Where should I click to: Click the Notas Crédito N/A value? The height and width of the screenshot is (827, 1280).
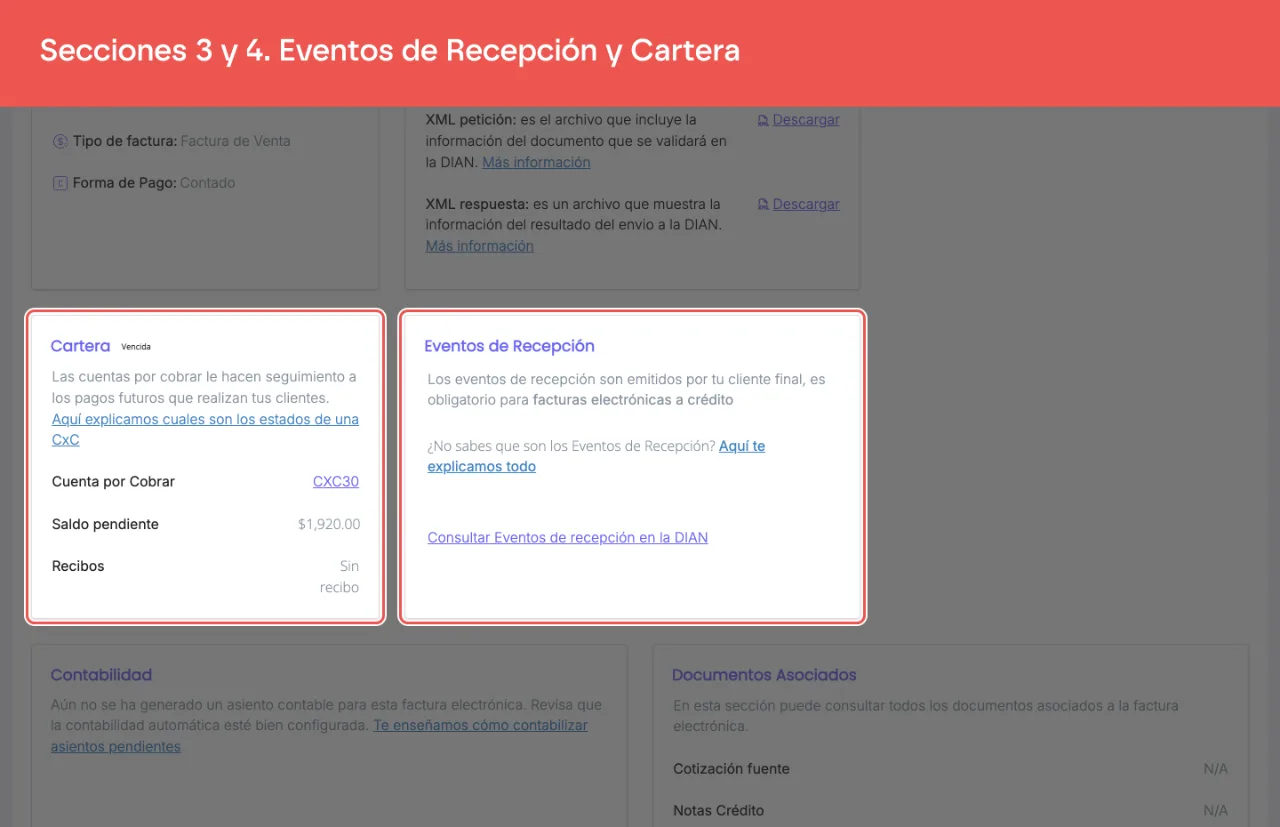pos(1215,811)
